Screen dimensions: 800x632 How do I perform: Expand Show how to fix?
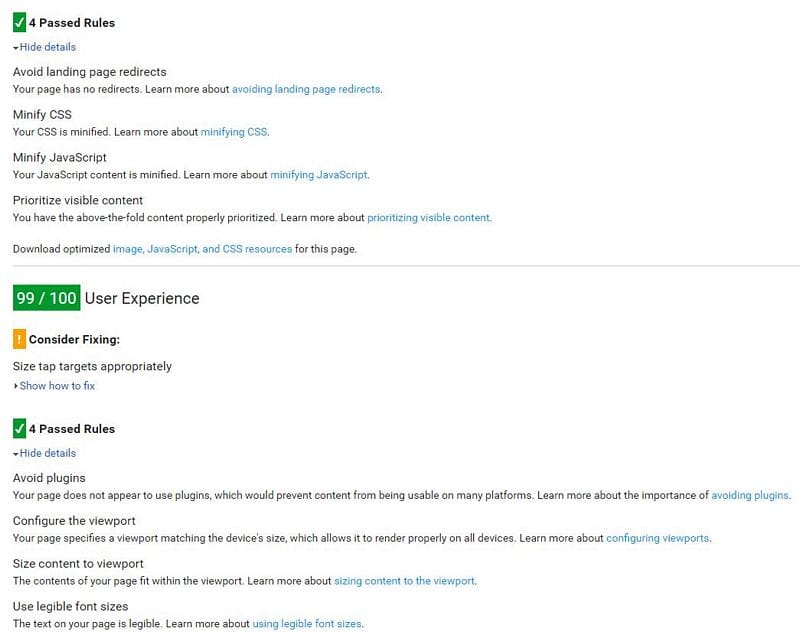(56, 386)
